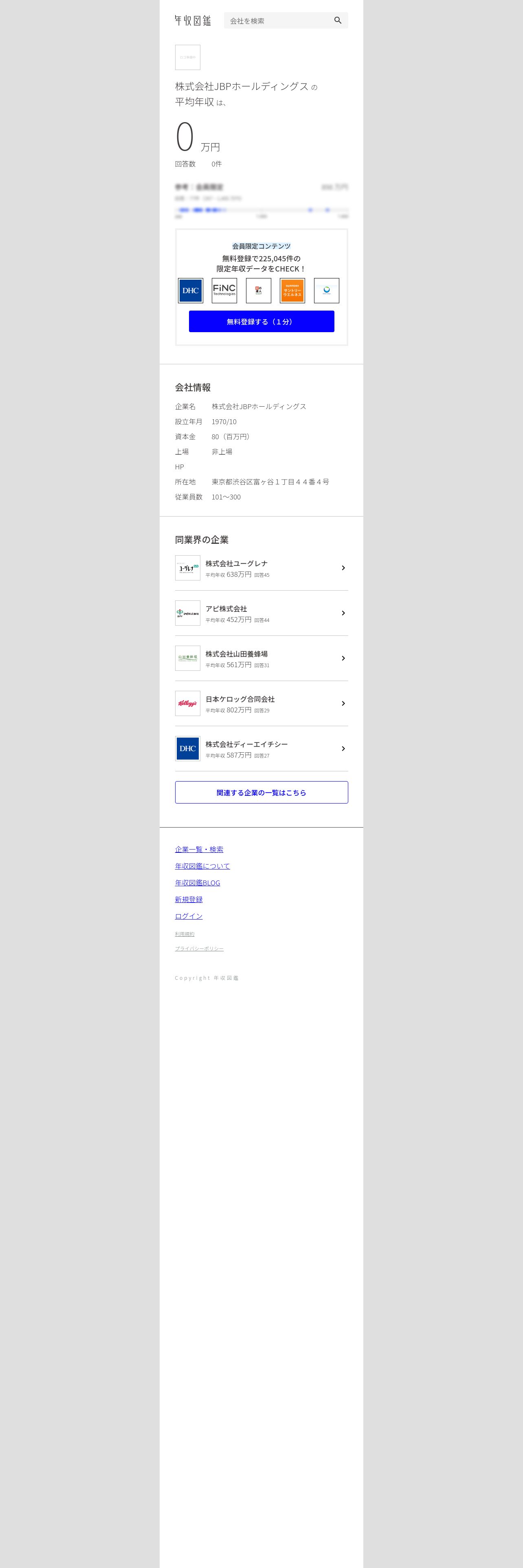Click the 101〜300 employee count value
This screenshot has height=1568, width=523.
(226, 497)
